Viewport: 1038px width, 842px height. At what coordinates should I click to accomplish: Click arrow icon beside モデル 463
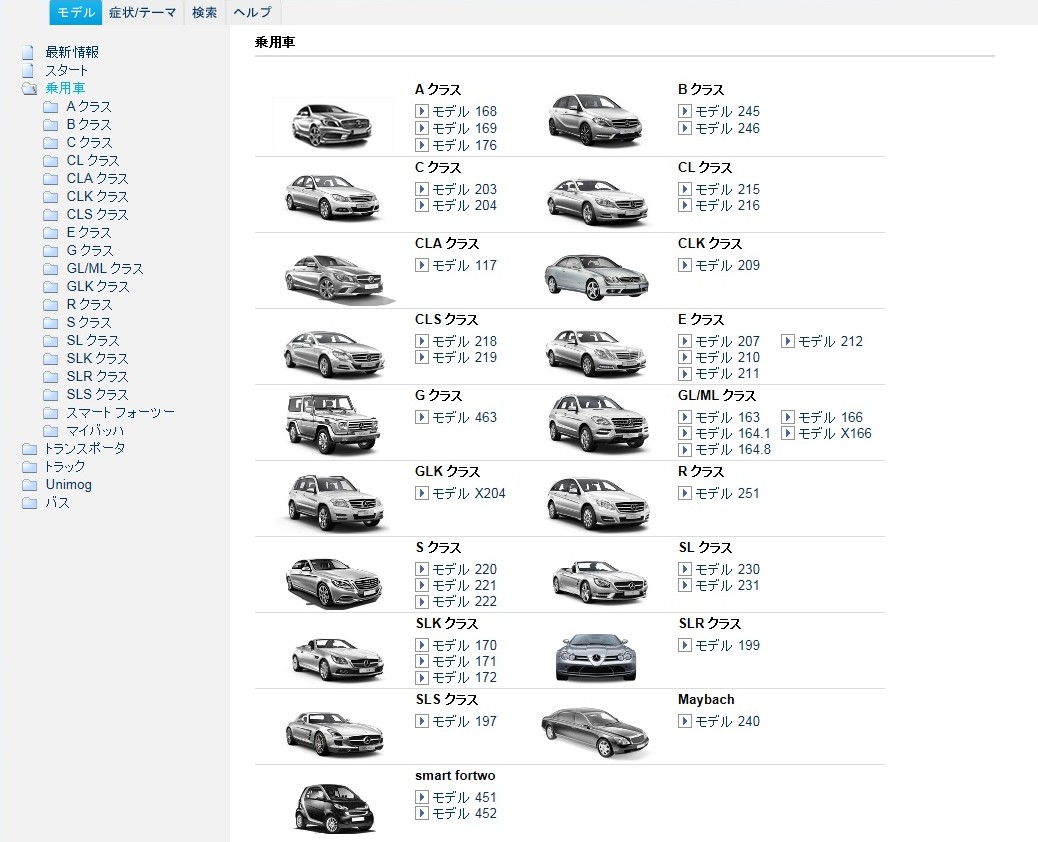[422, 418]
